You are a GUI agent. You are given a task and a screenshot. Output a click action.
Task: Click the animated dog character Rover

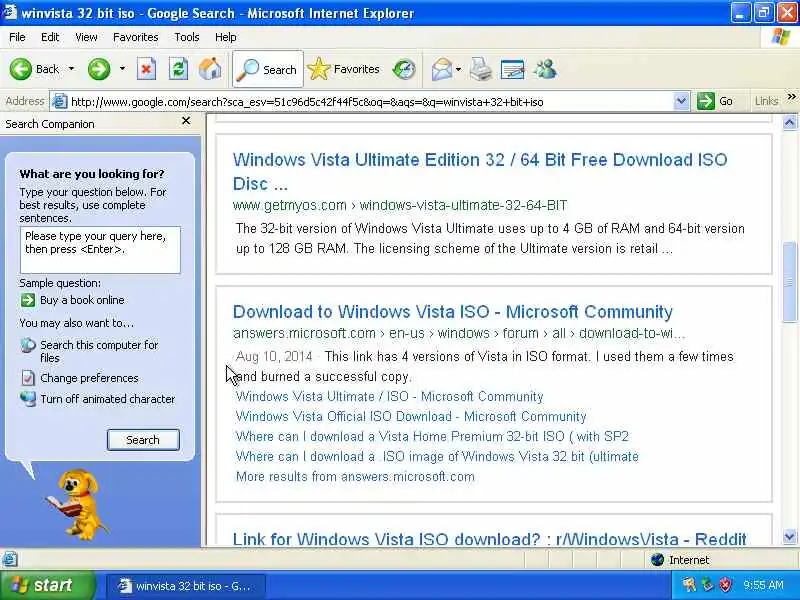[x=77, y=504]
